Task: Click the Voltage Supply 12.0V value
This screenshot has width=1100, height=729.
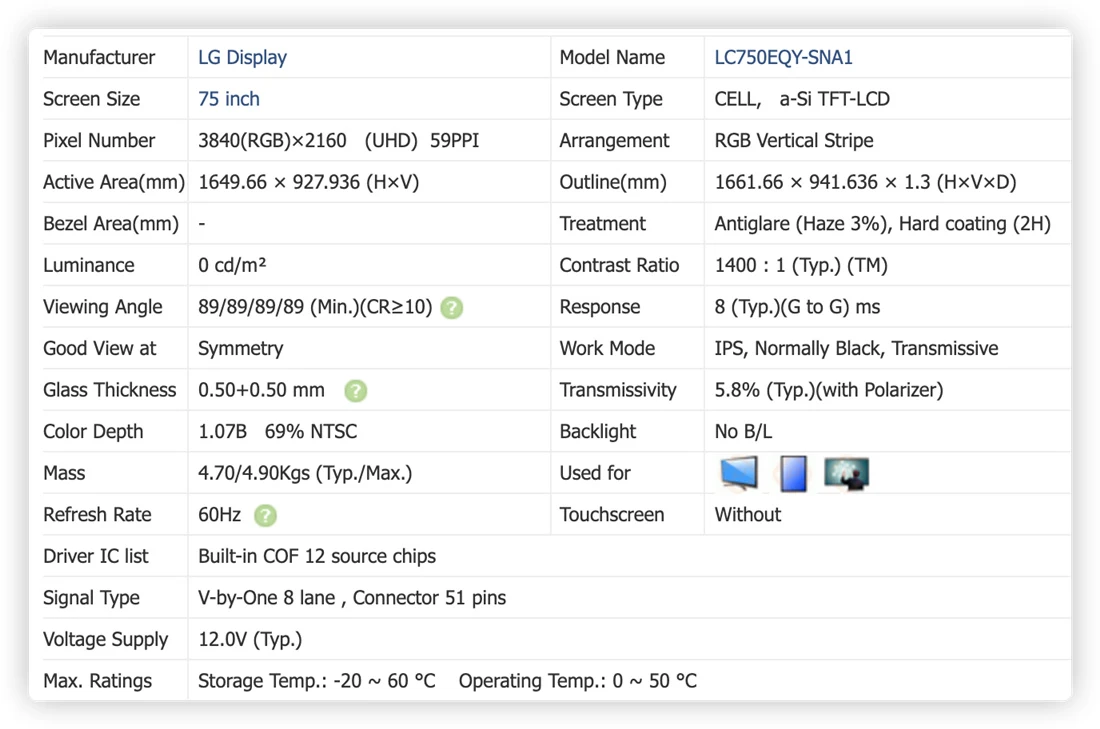Action: (x=250, y=639)
